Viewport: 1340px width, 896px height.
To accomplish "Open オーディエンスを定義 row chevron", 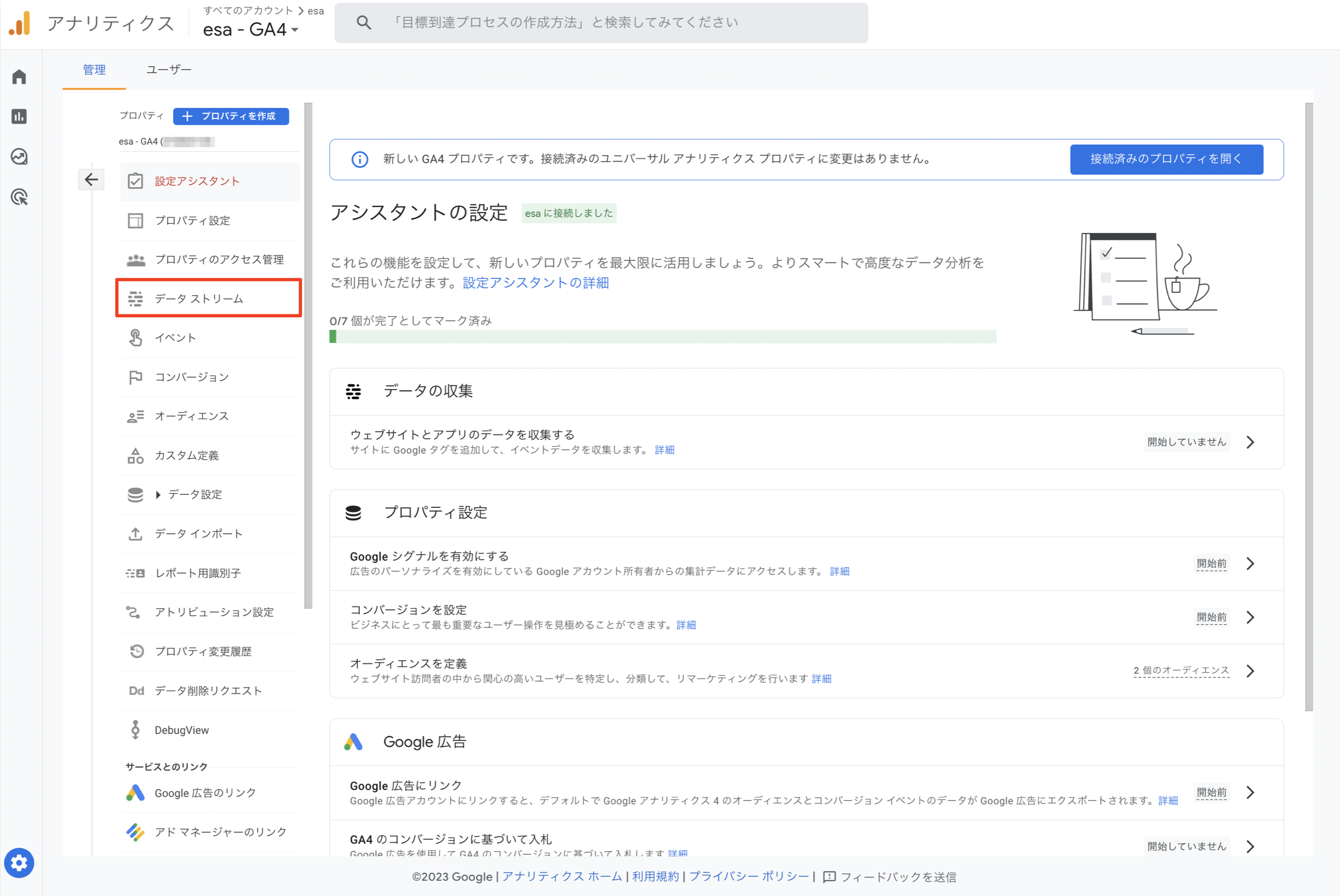I will 1250,671.
